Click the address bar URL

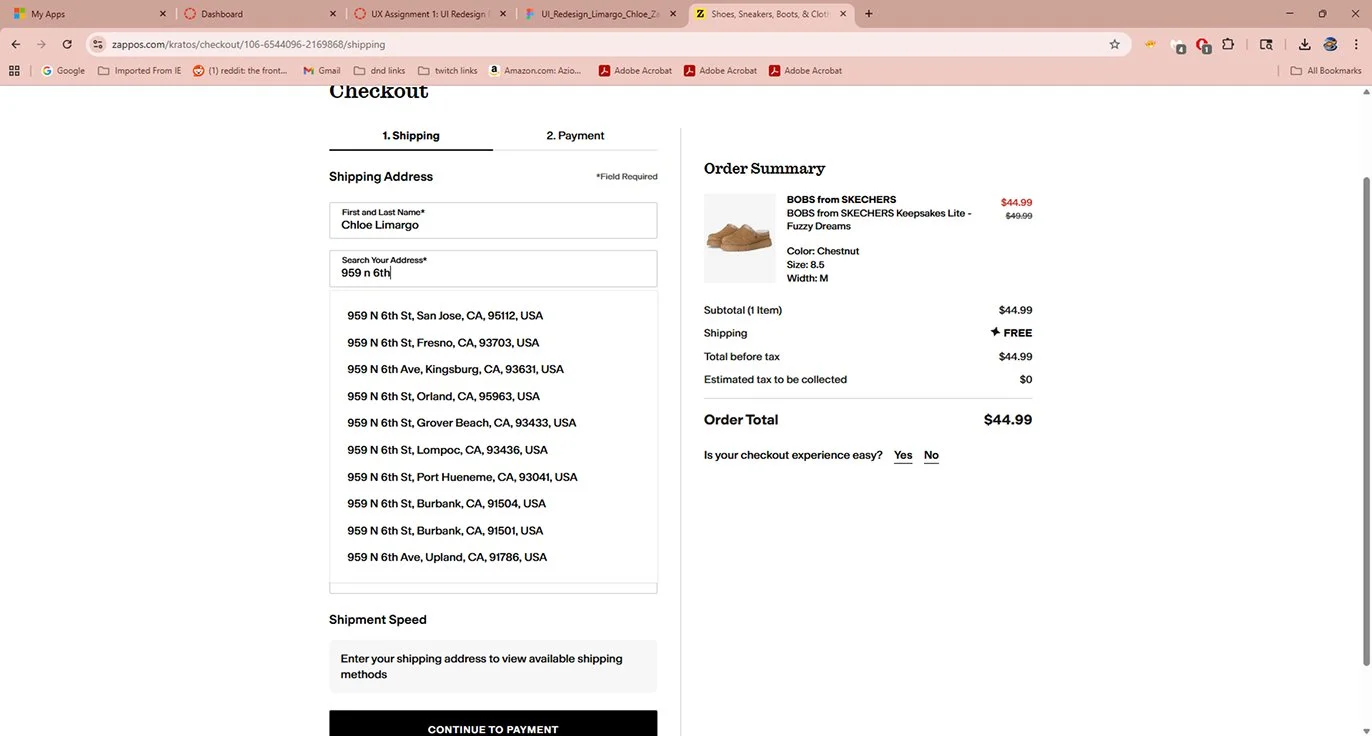tap(248, 44)
